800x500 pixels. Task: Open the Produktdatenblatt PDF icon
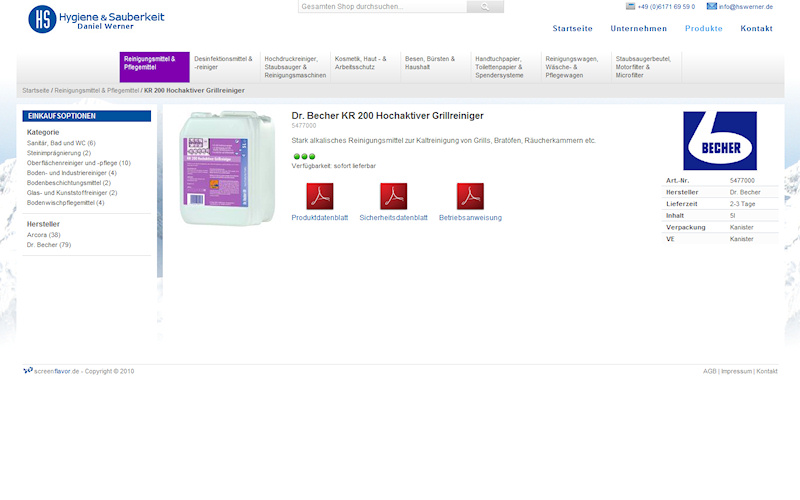[320, 196]
